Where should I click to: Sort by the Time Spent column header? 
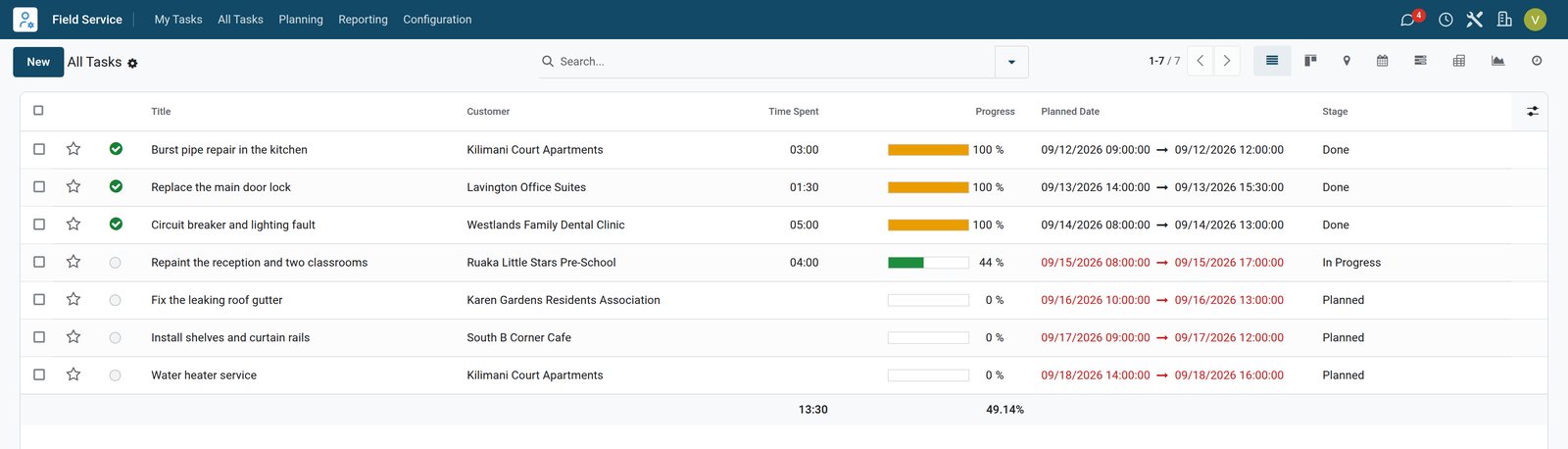(x=793, y=112)
